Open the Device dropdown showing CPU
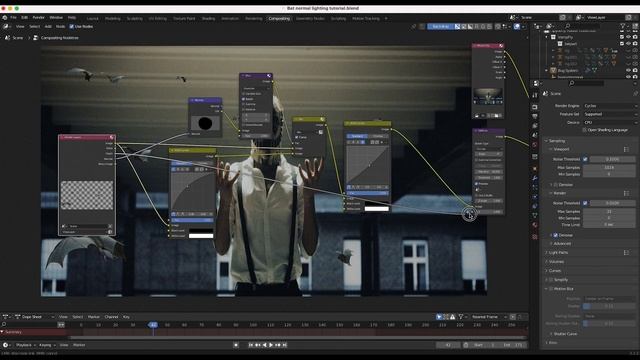Screen dimensions: 640x360 [609, 122]
